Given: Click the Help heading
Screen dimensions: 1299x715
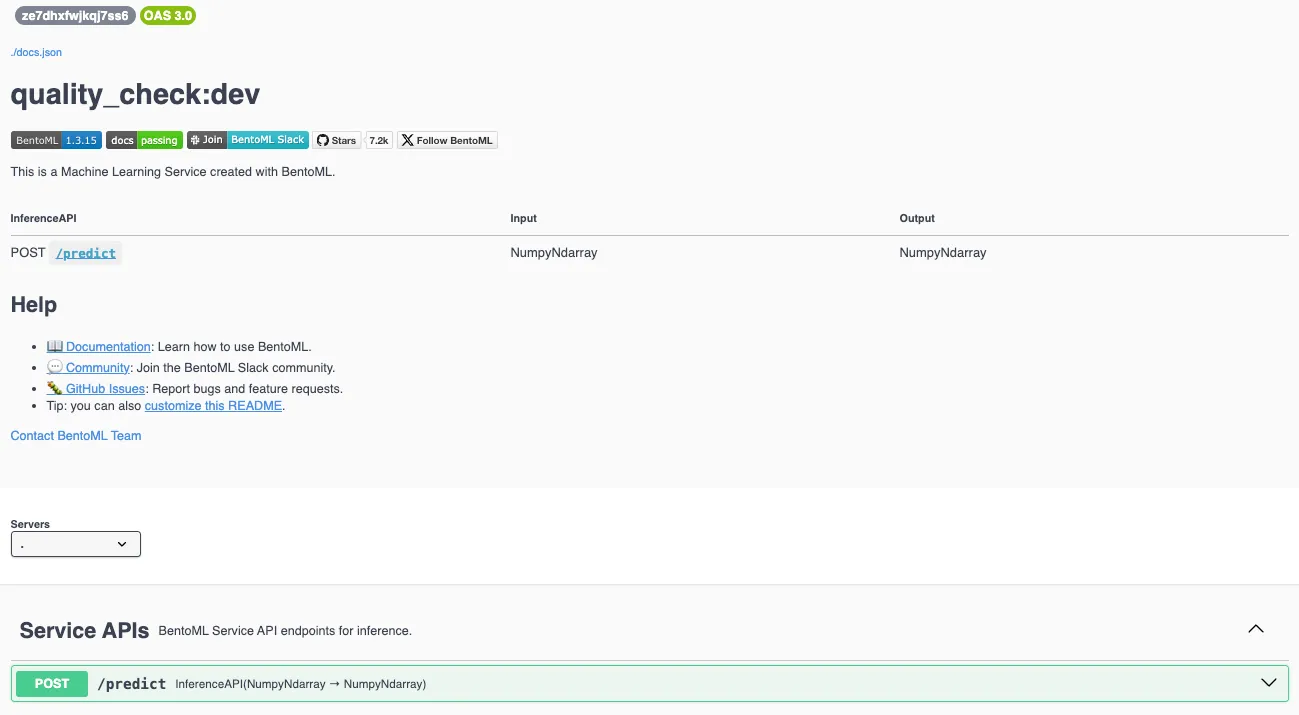Looking at the screenshot, I should (x=34, y=305).
